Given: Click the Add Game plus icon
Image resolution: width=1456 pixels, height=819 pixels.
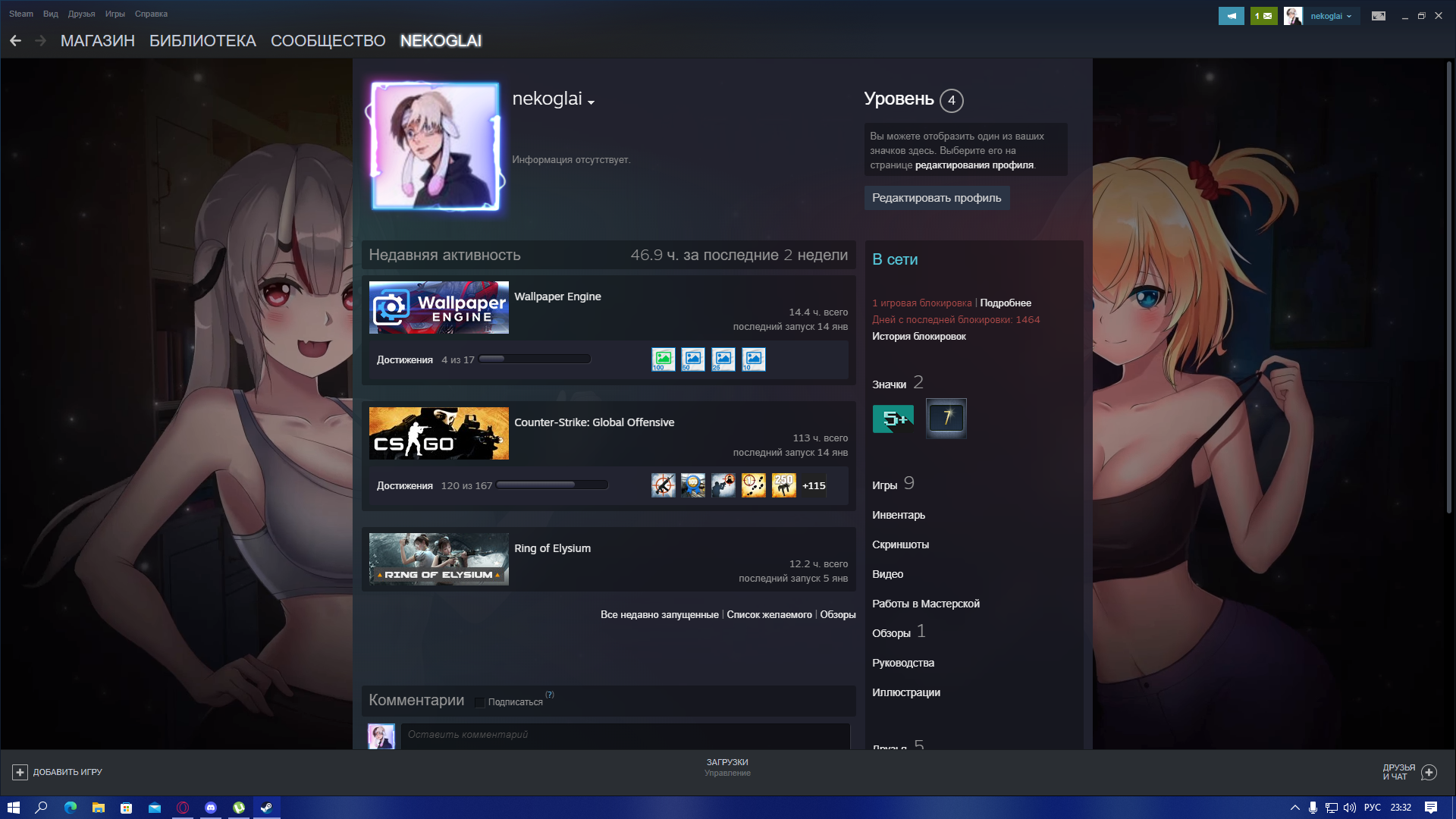Looking at the screenshot, I should click(20, 772).
